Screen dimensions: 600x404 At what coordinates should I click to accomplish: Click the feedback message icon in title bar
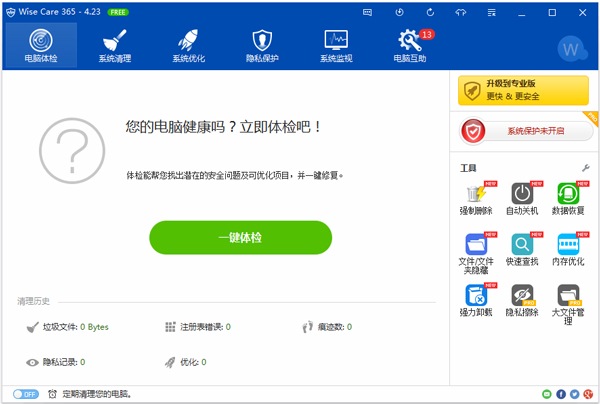(x=367, y=13)
